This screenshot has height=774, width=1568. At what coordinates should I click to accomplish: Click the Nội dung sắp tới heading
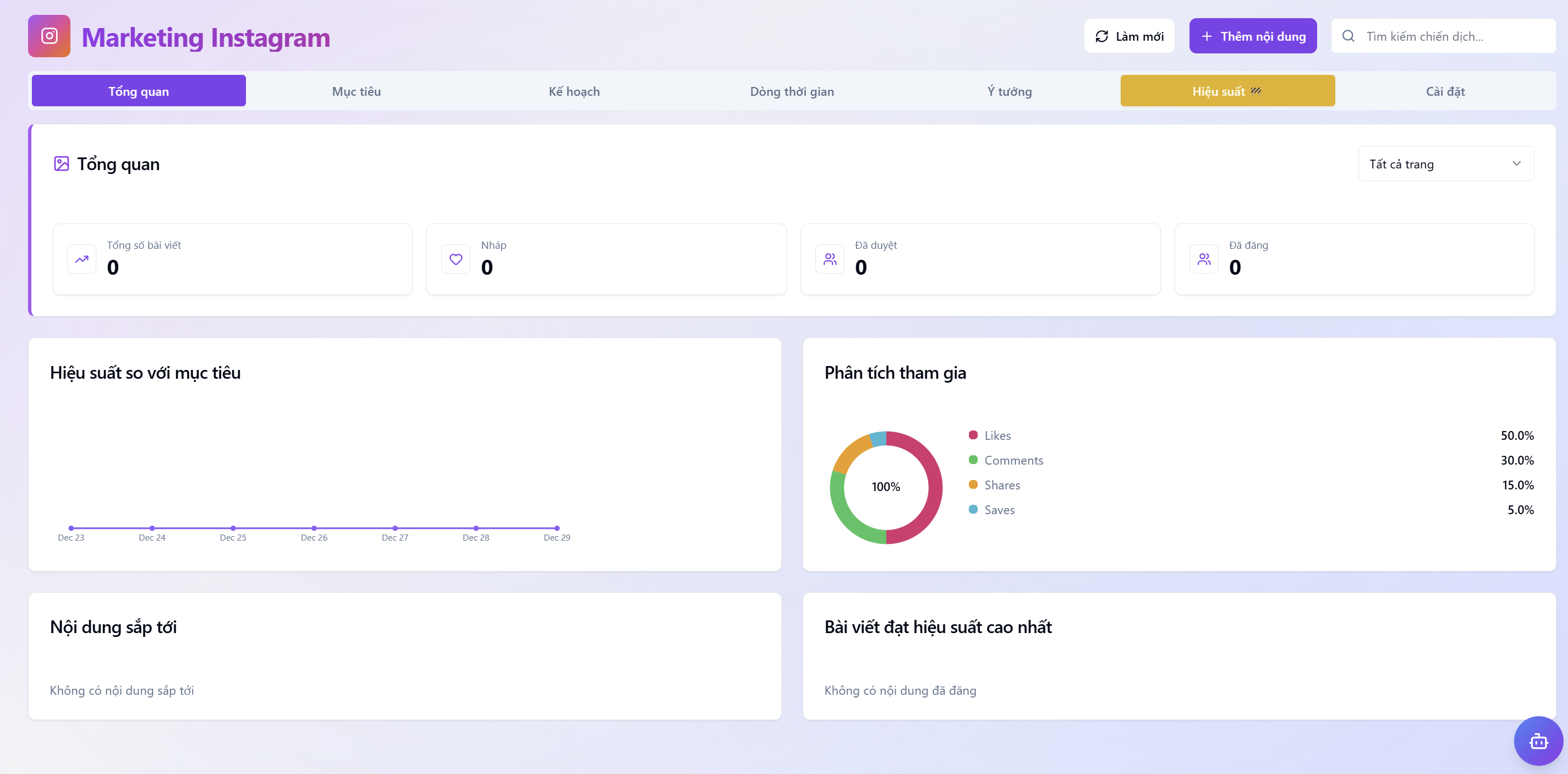click(x=113, y=627)
